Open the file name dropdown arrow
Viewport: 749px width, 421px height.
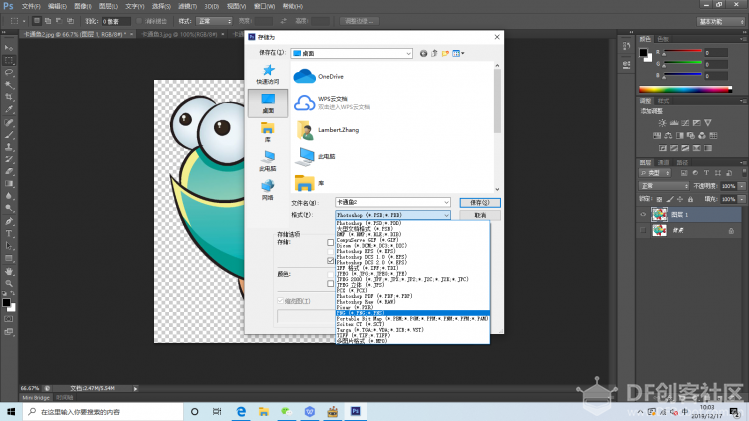[x=446, y=203]
